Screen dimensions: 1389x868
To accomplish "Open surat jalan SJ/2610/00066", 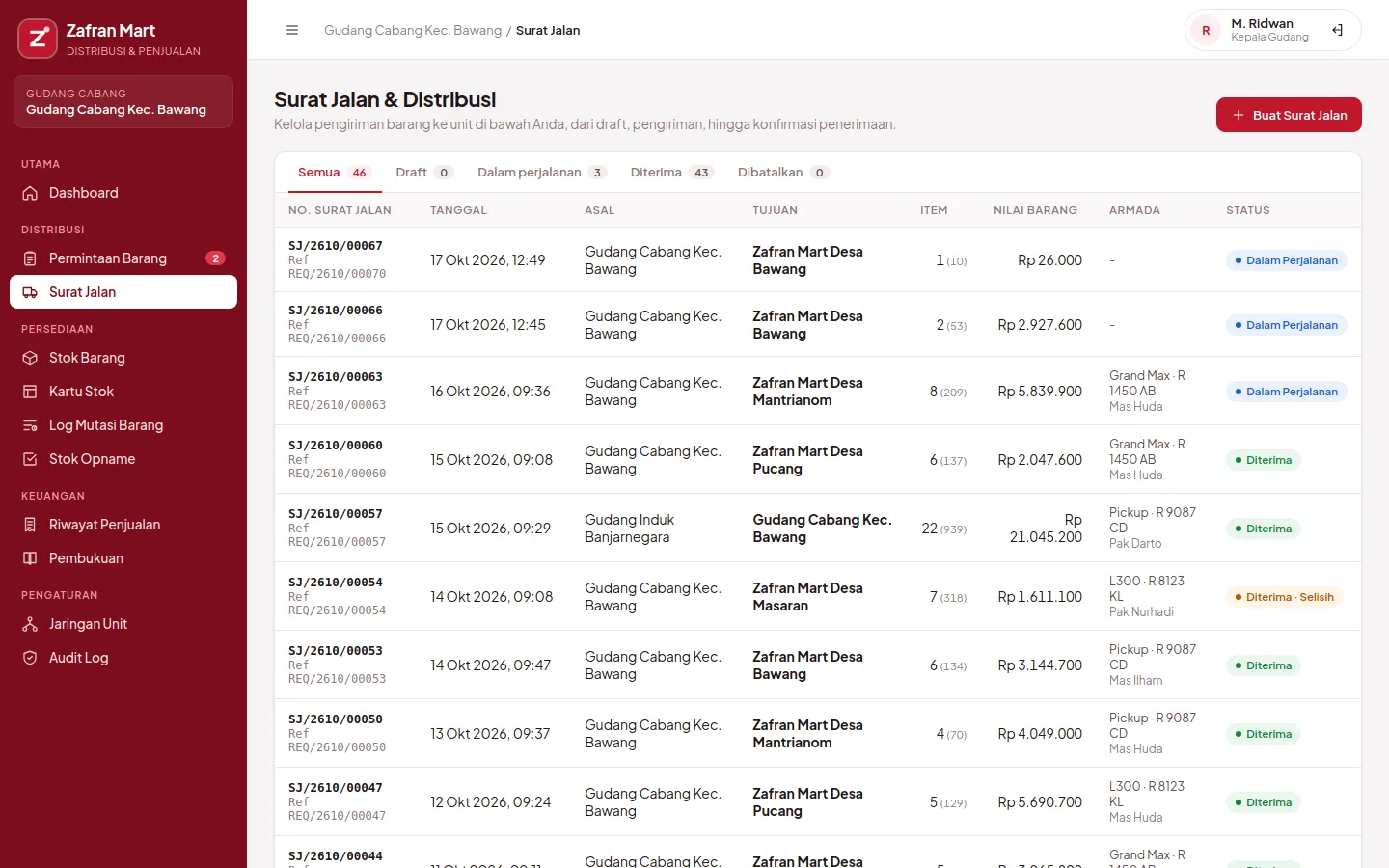I will tap(336, 311).
